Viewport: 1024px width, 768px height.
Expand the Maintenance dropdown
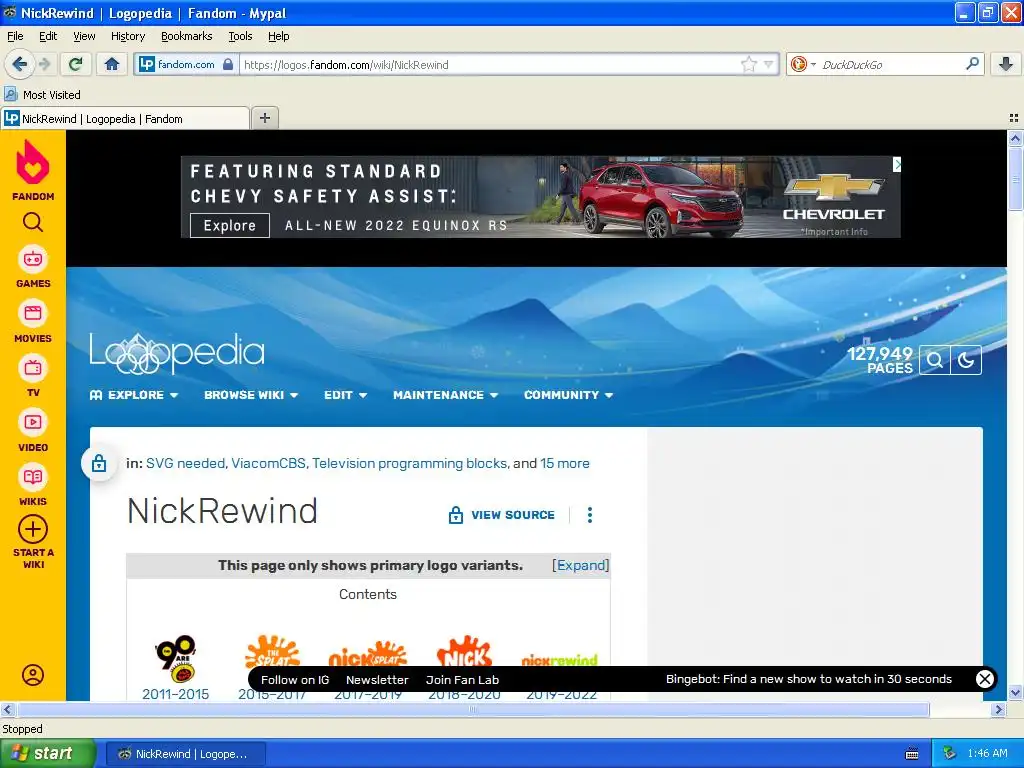(x=445, y=395)
